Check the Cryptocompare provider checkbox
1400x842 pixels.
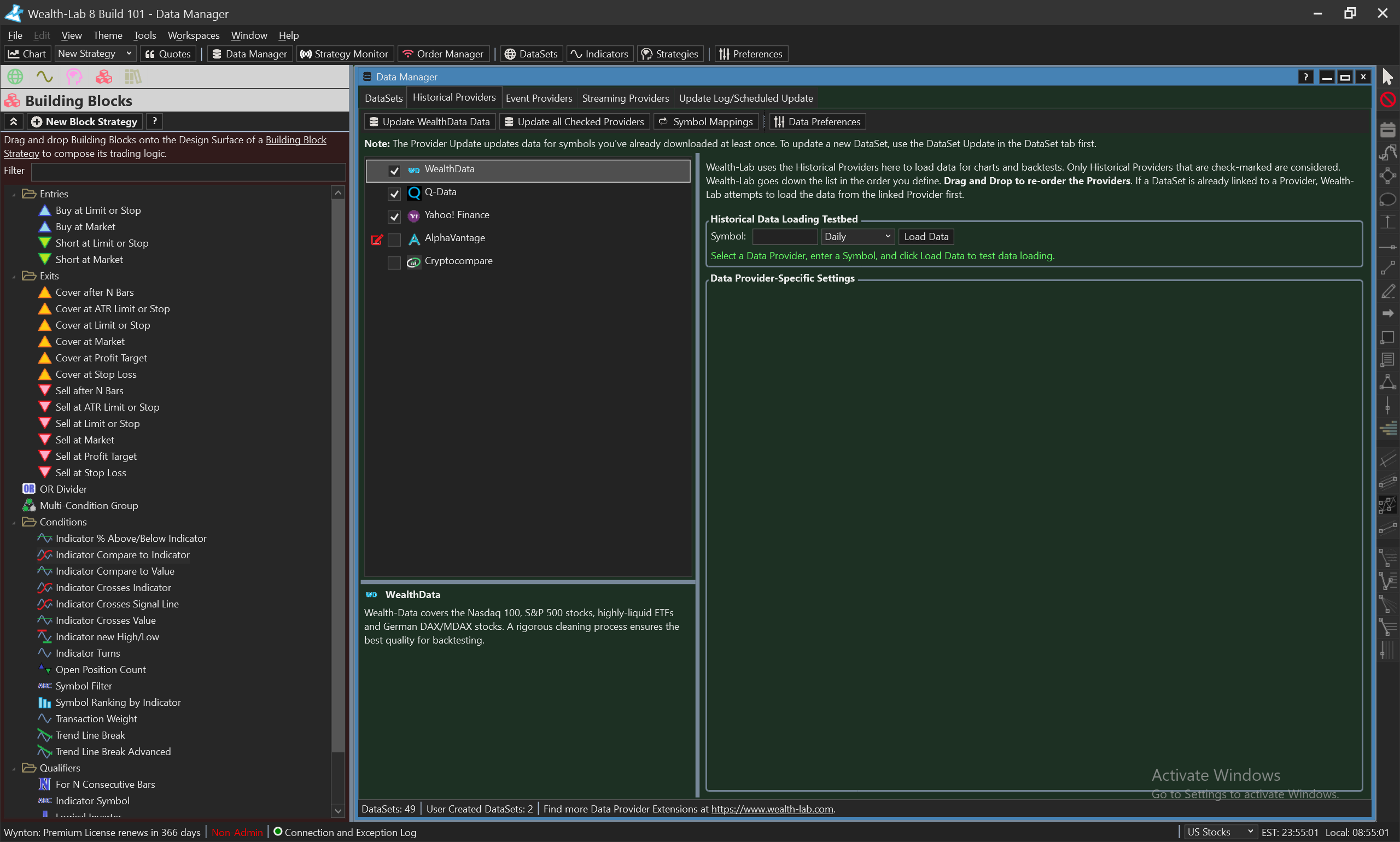click(394, 262)
